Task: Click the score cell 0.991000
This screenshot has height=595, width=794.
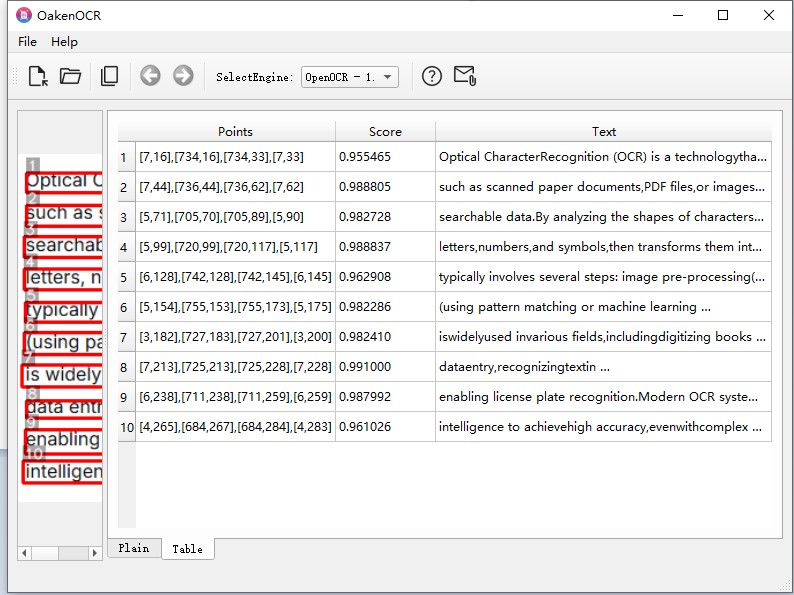Action: point(385,367)
